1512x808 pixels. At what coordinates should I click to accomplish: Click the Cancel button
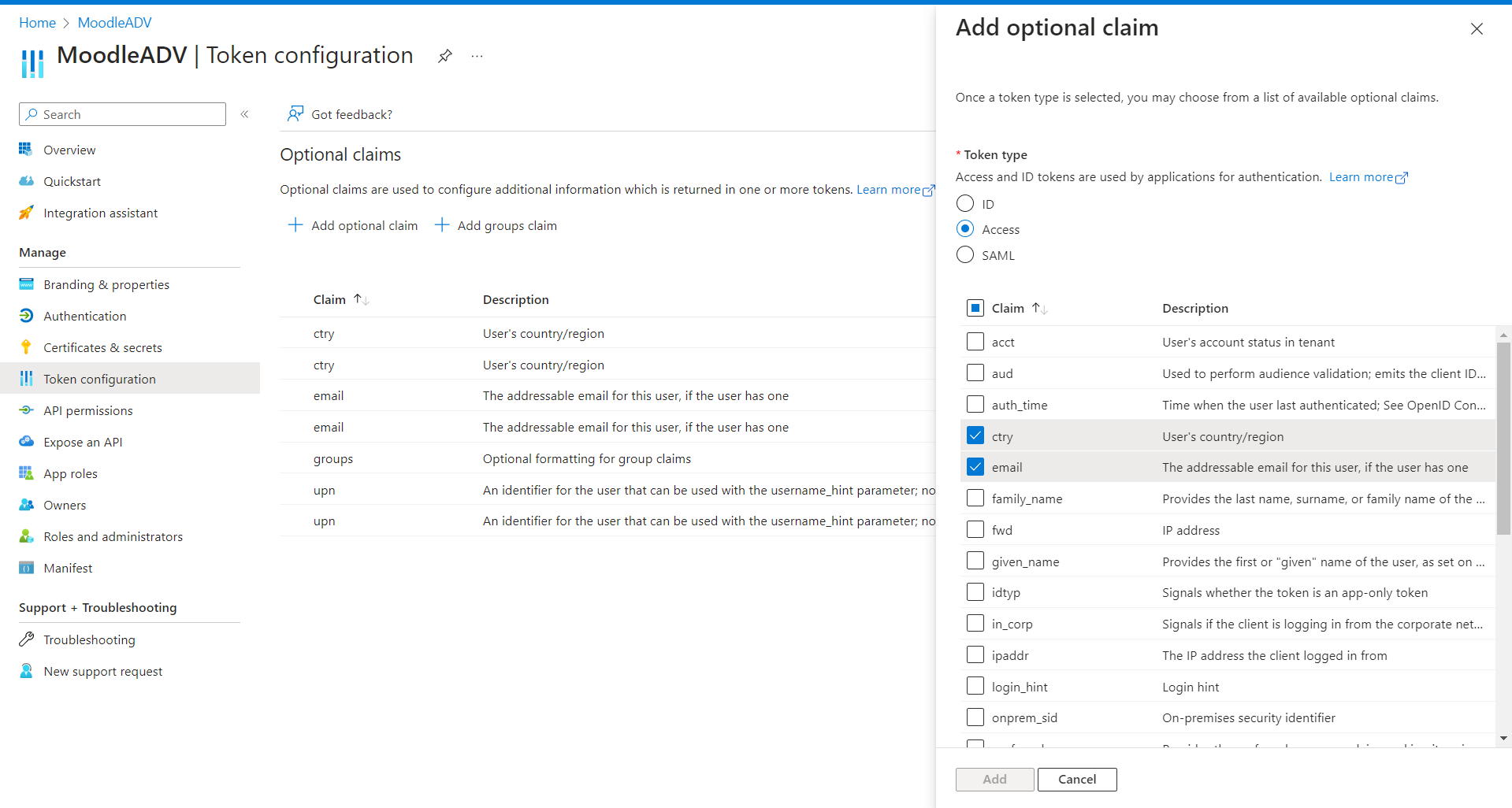(x=1077, y=779)
